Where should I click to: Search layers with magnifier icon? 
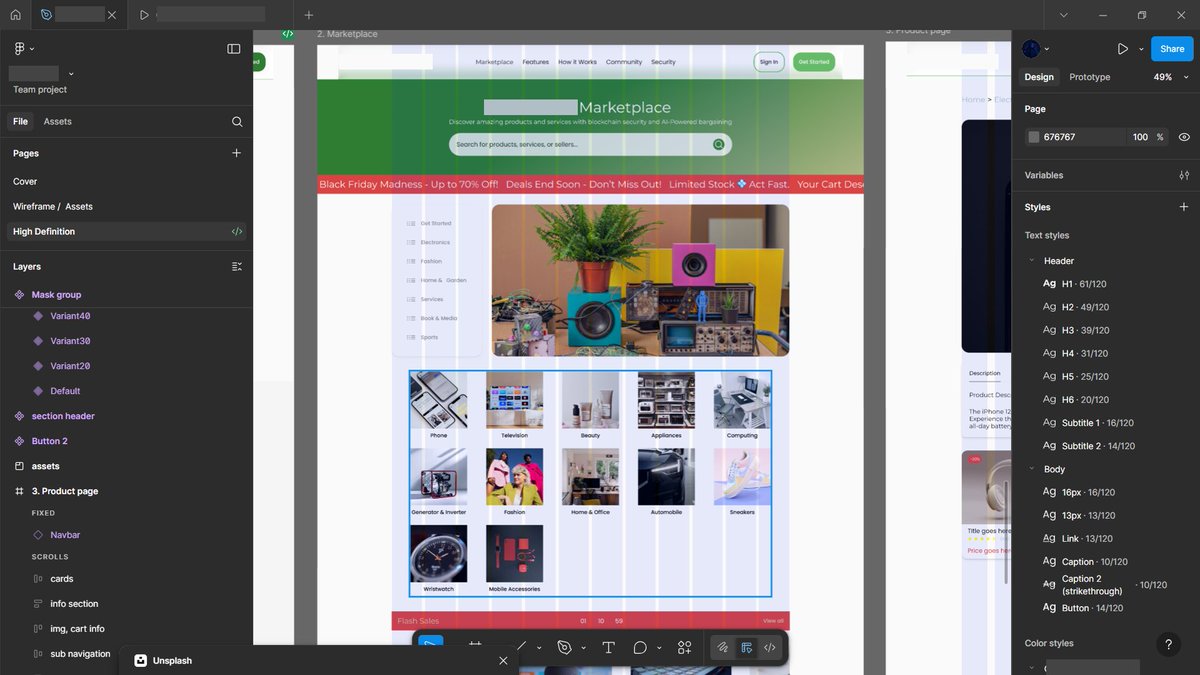click(x=237, y=122)
